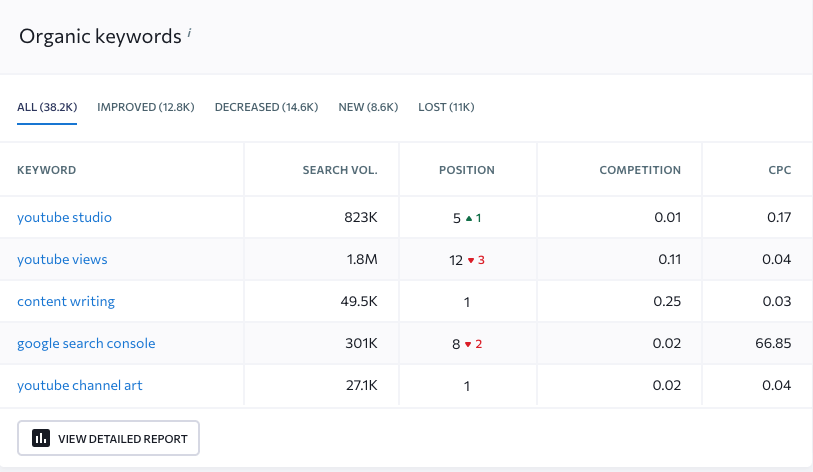Image resolution: width=813 pixels, height=472 pixels.
Task: Click the content writing keyword link
Action: coord(66,301)
